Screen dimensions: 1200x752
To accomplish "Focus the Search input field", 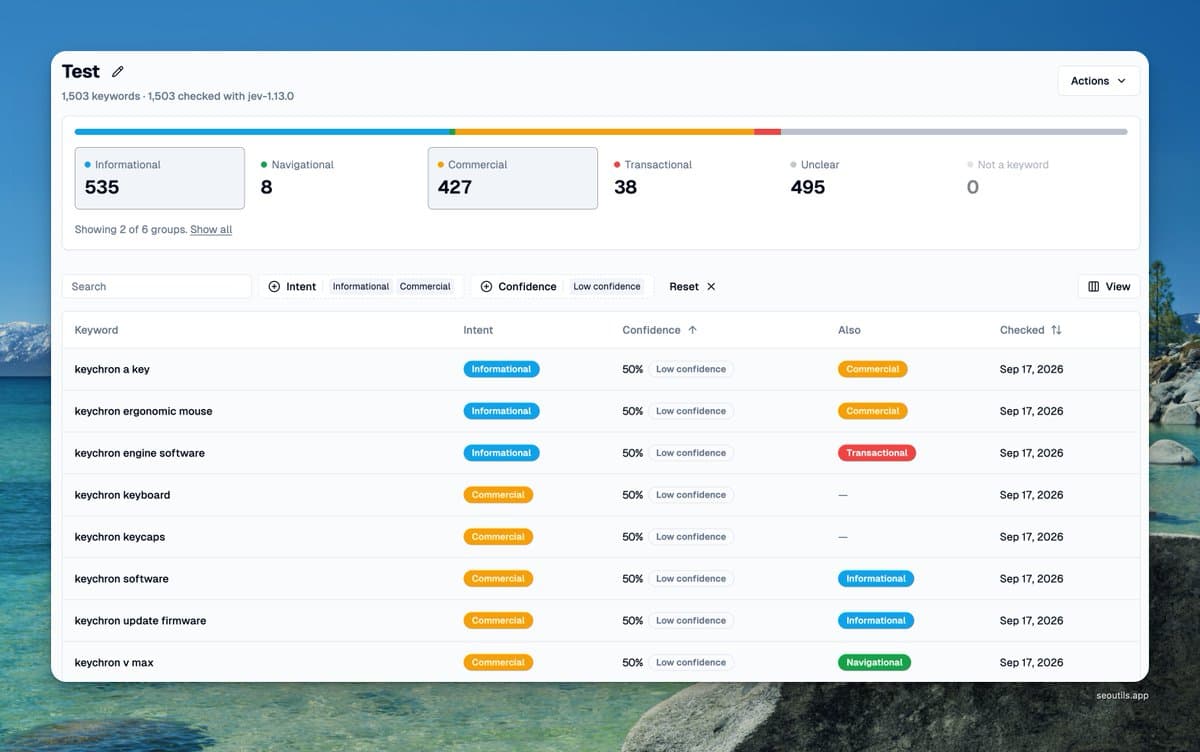I will (x=157, y=286).
